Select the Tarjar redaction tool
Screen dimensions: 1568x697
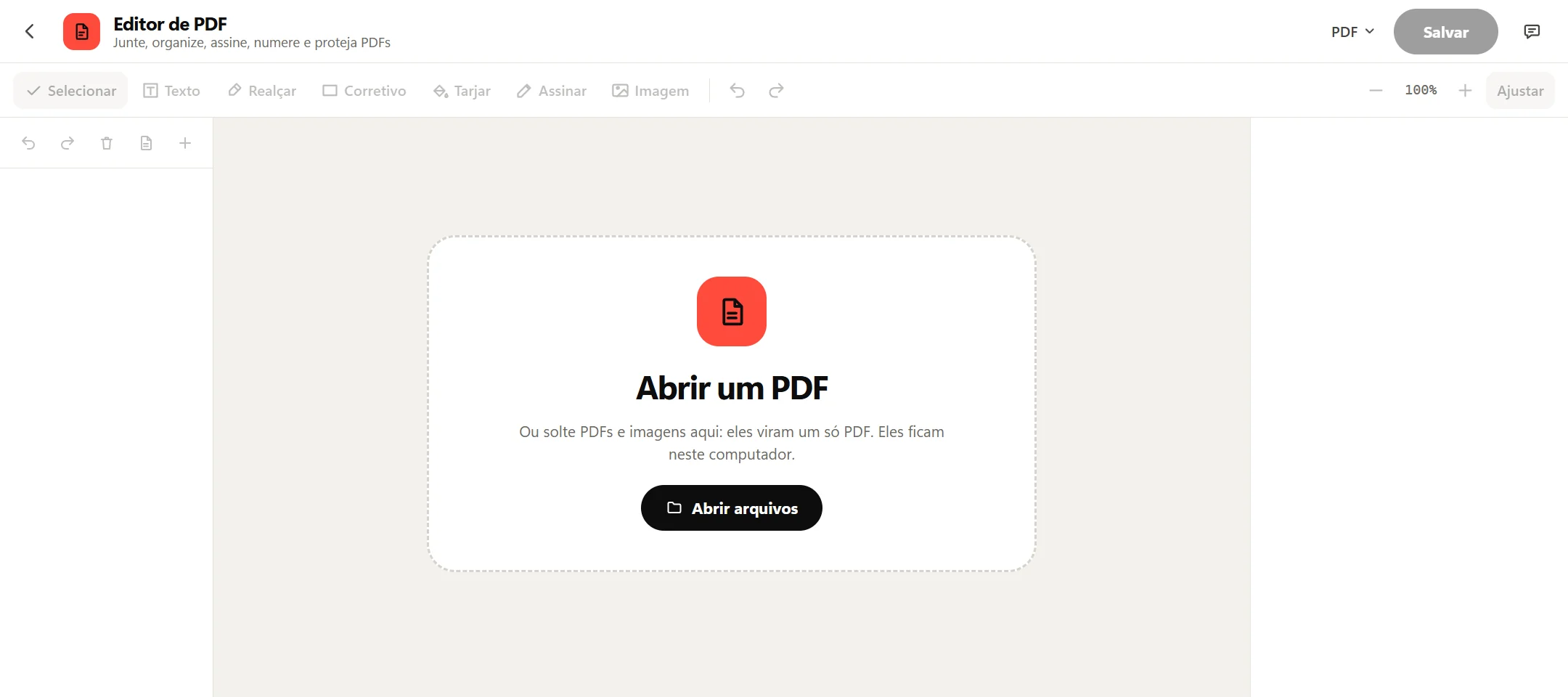462,91
